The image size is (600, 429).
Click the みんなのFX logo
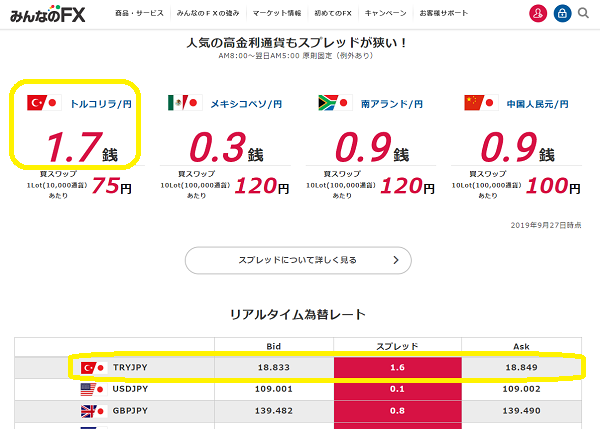(47, 14)
